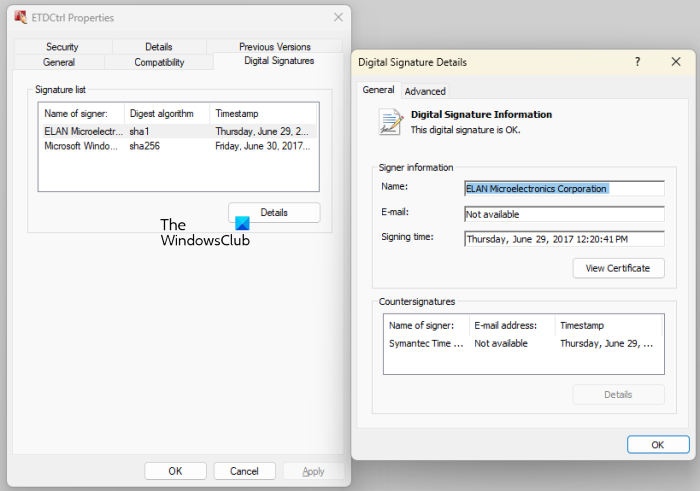The height and width of the screenshot is (491, 700).
Task: Click the Signing time field
Action: point(564,238)
